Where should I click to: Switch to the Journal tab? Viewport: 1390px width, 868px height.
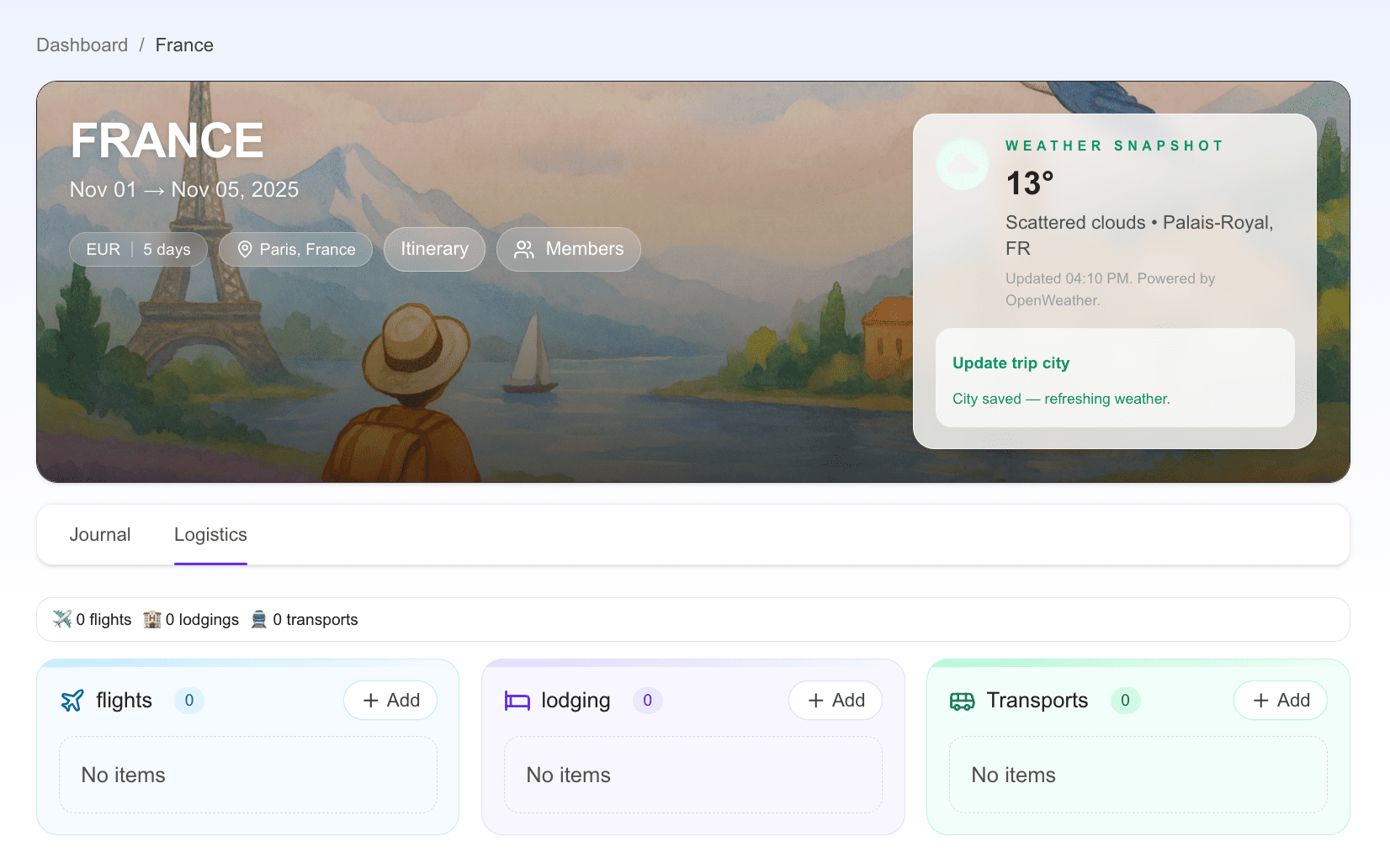click(100, 534)
